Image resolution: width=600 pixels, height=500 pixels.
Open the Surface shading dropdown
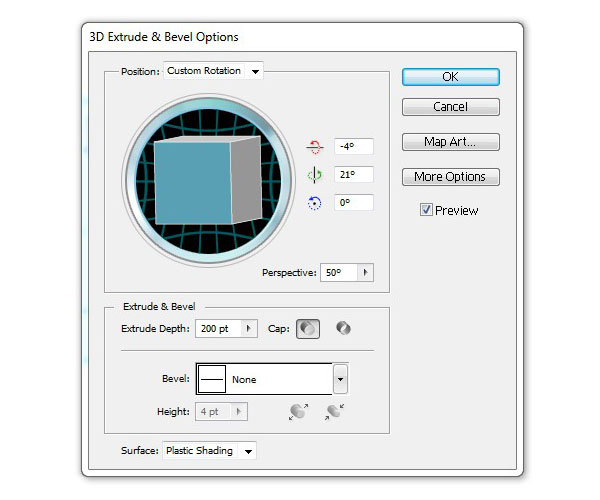(x=248, y=451)
